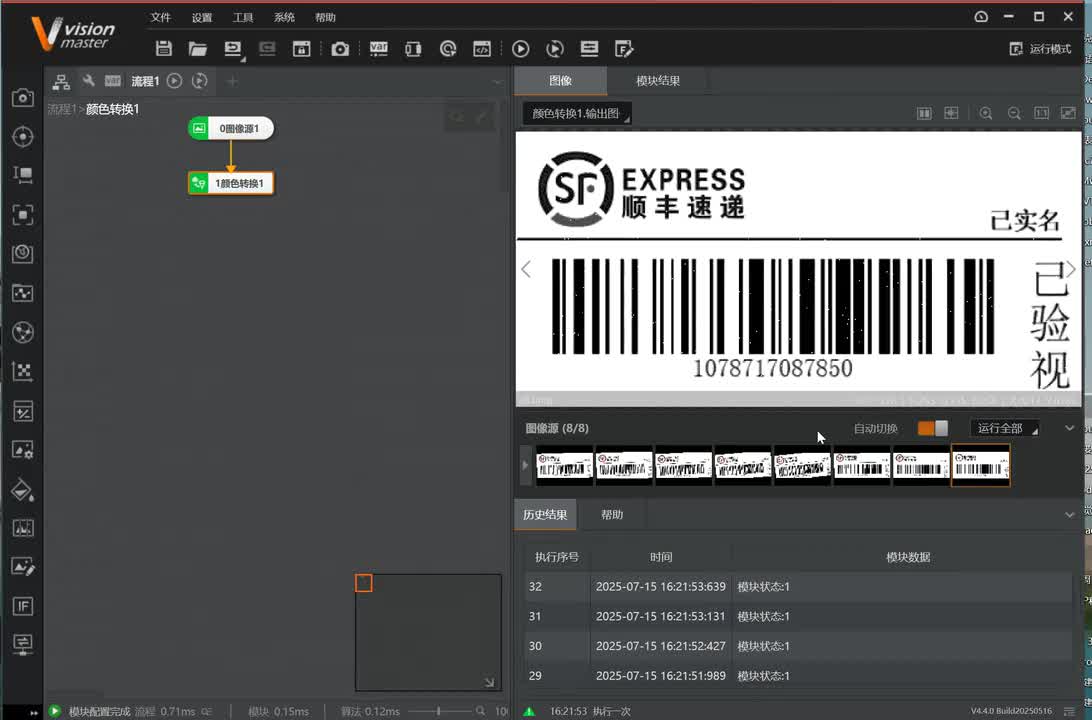
Task: Open the 颜色转换1.输出图 image dropdown
Action: click(x=577, y=114)
